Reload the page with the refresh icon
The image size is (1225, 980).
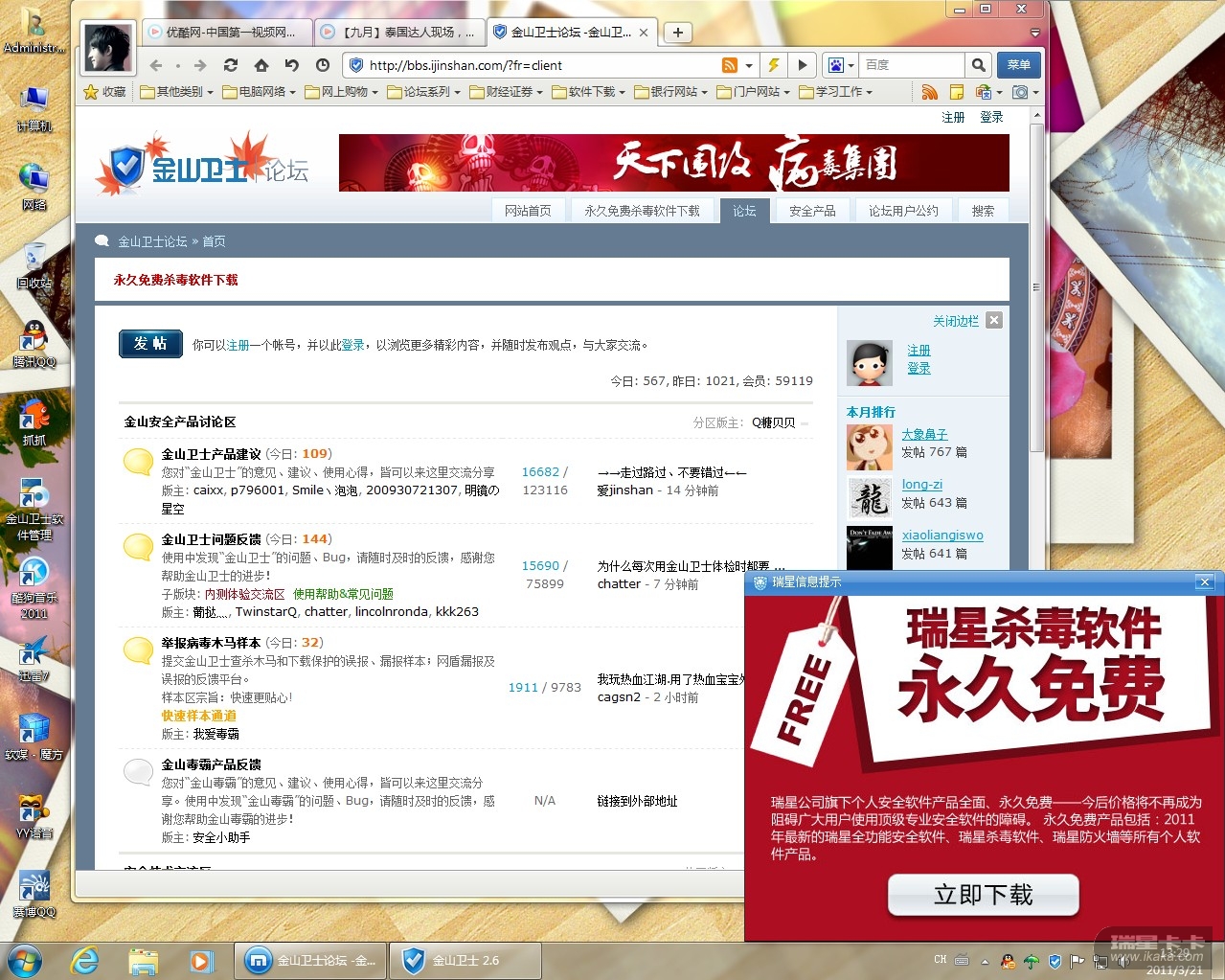pos(231,65)
